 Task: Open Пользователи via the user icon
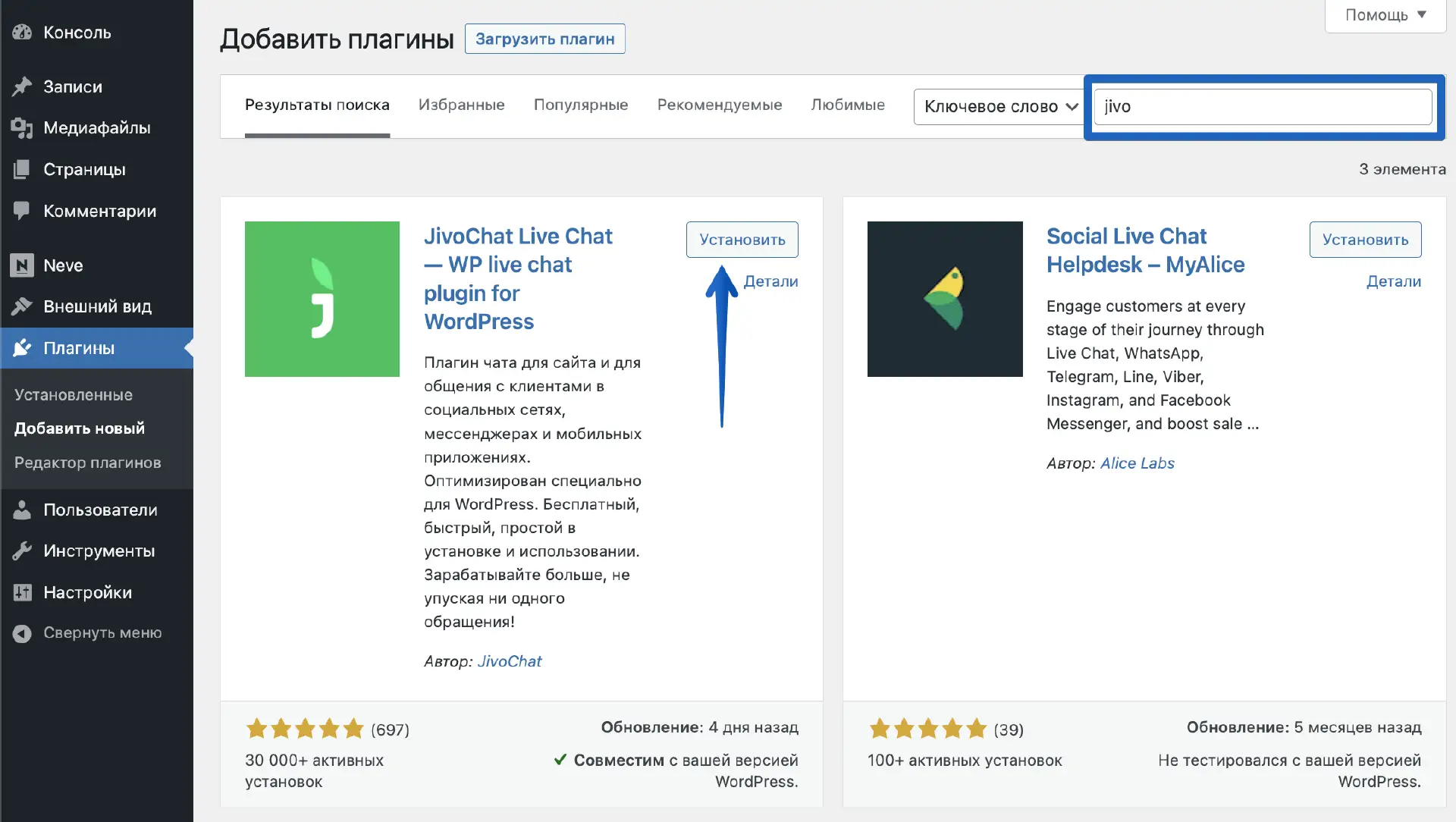pyautogui.click(x=22, y=510)
